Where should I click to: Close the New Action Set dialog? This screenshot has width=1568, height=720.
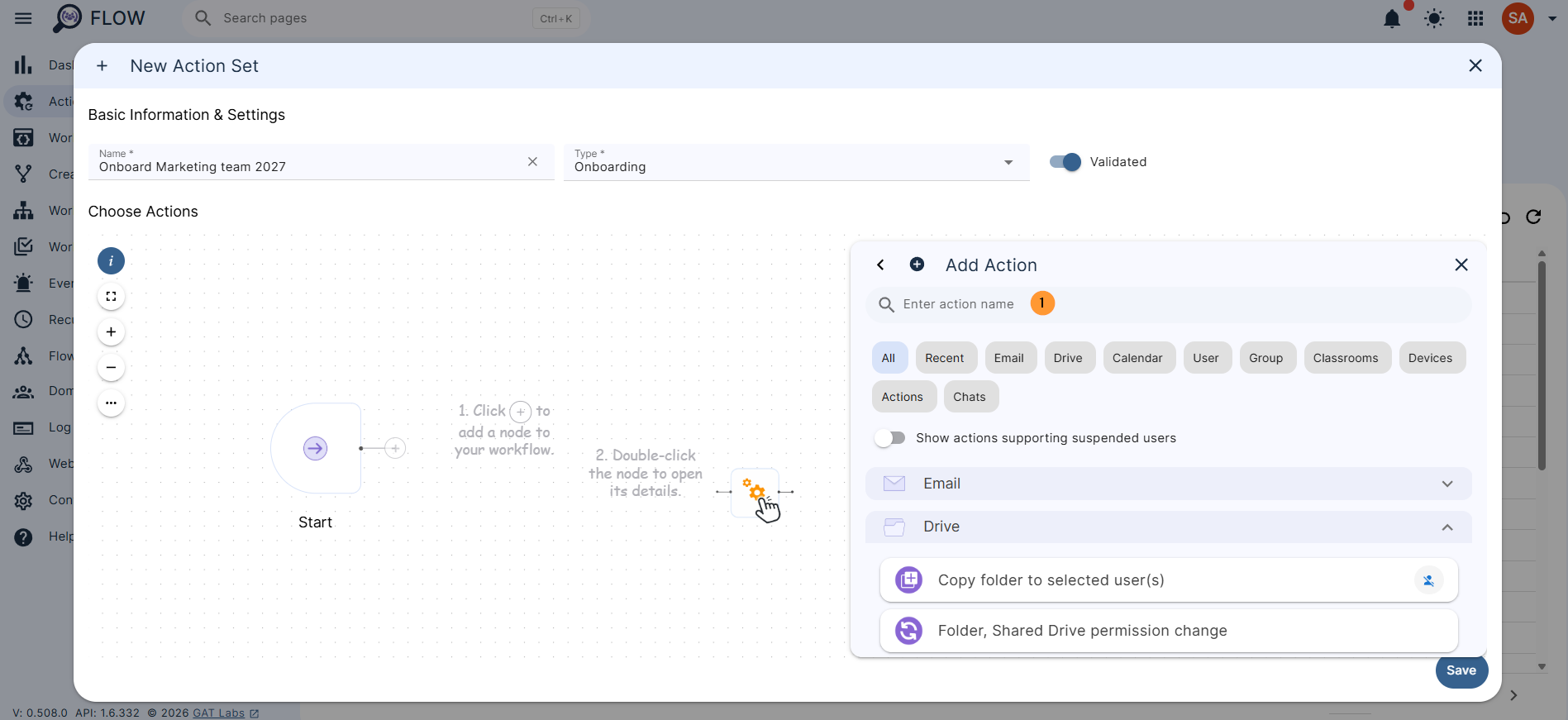click(1475, 65)
